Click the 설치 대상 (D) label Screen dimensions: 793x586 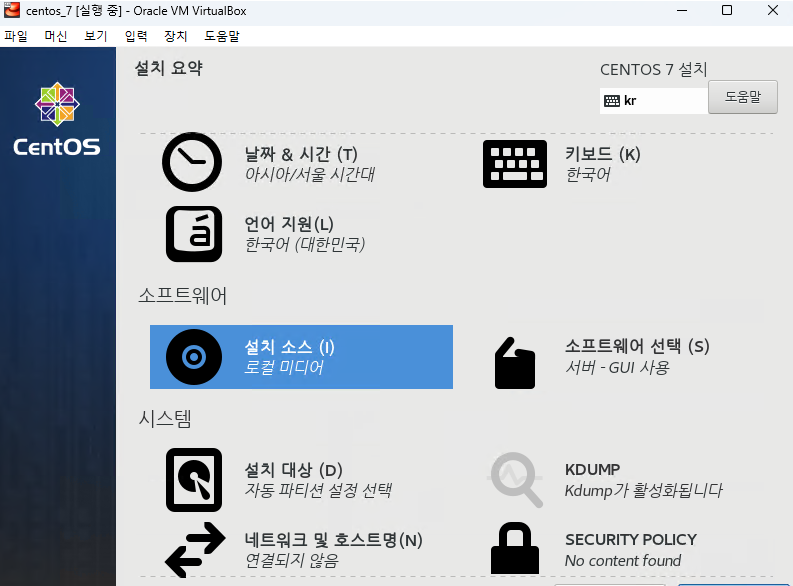coord(293,470)
